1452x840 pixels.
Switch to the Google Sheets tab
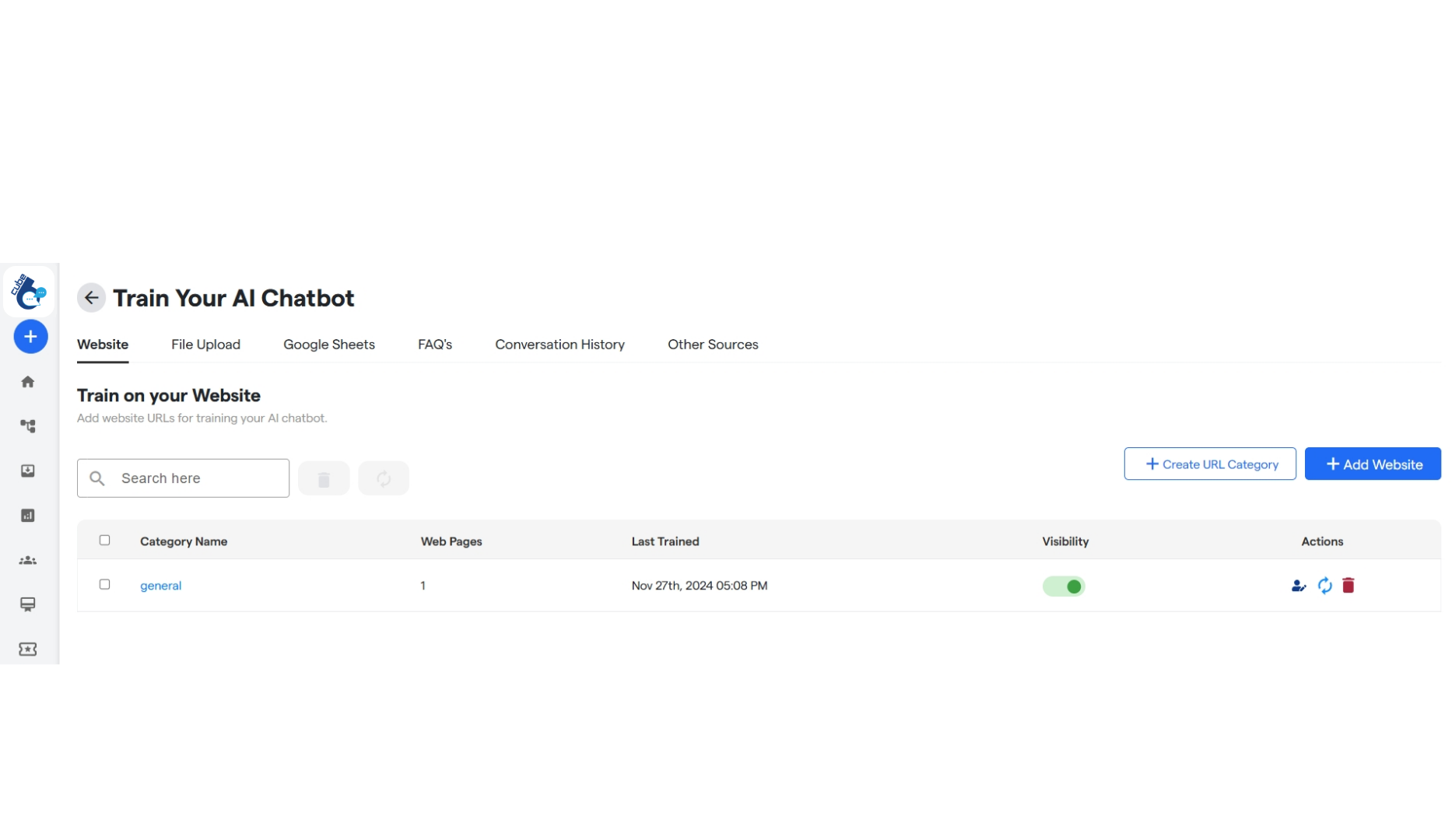(329, 345)
